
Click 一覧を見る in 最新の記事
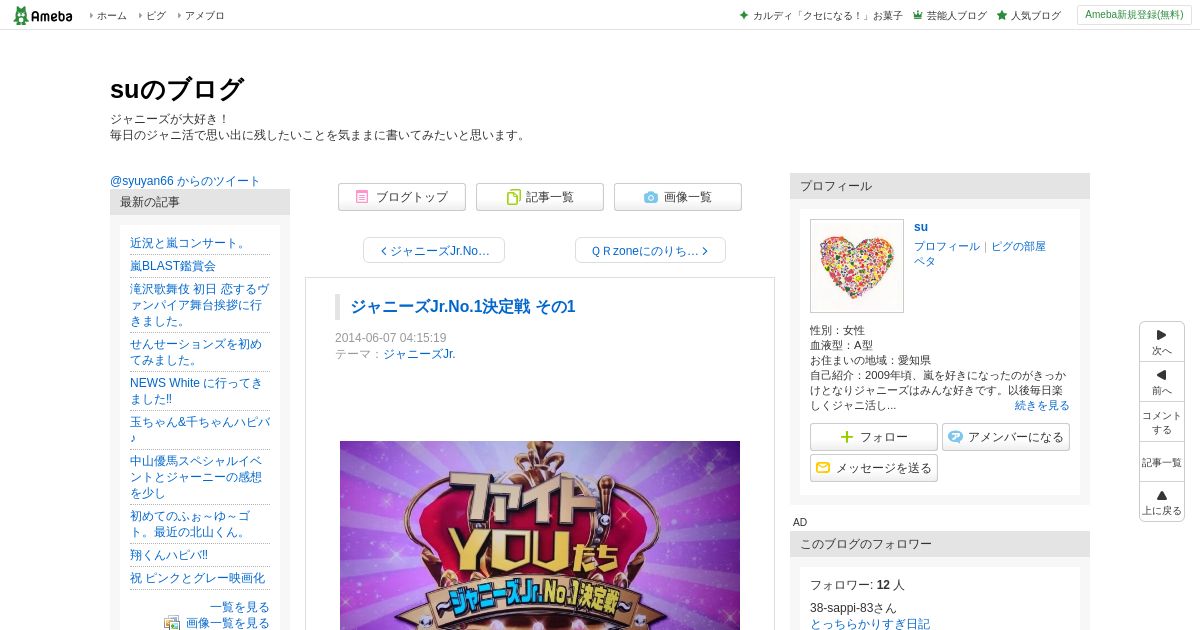point(240,607)
